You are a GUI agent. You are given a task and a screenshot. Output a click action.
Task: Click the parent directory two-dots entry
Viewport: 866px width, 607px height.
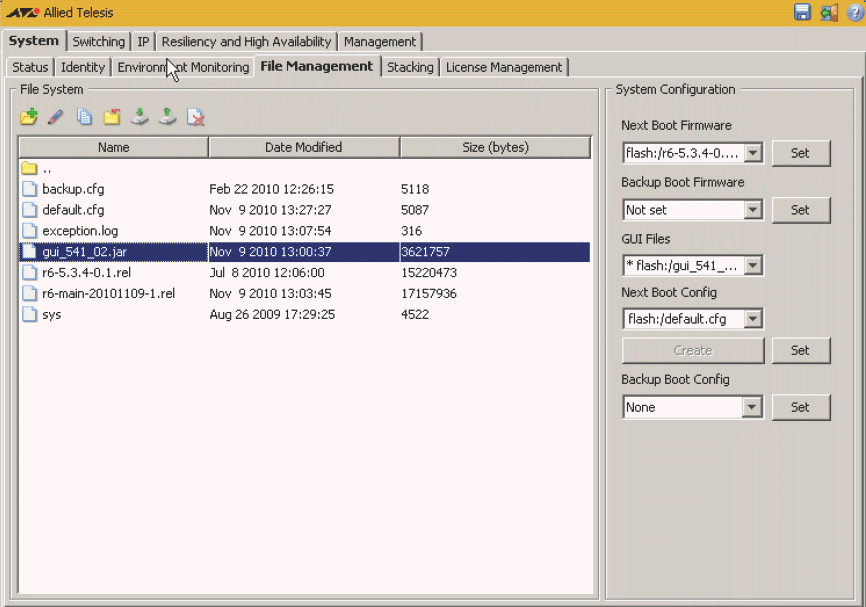point(47,170)
